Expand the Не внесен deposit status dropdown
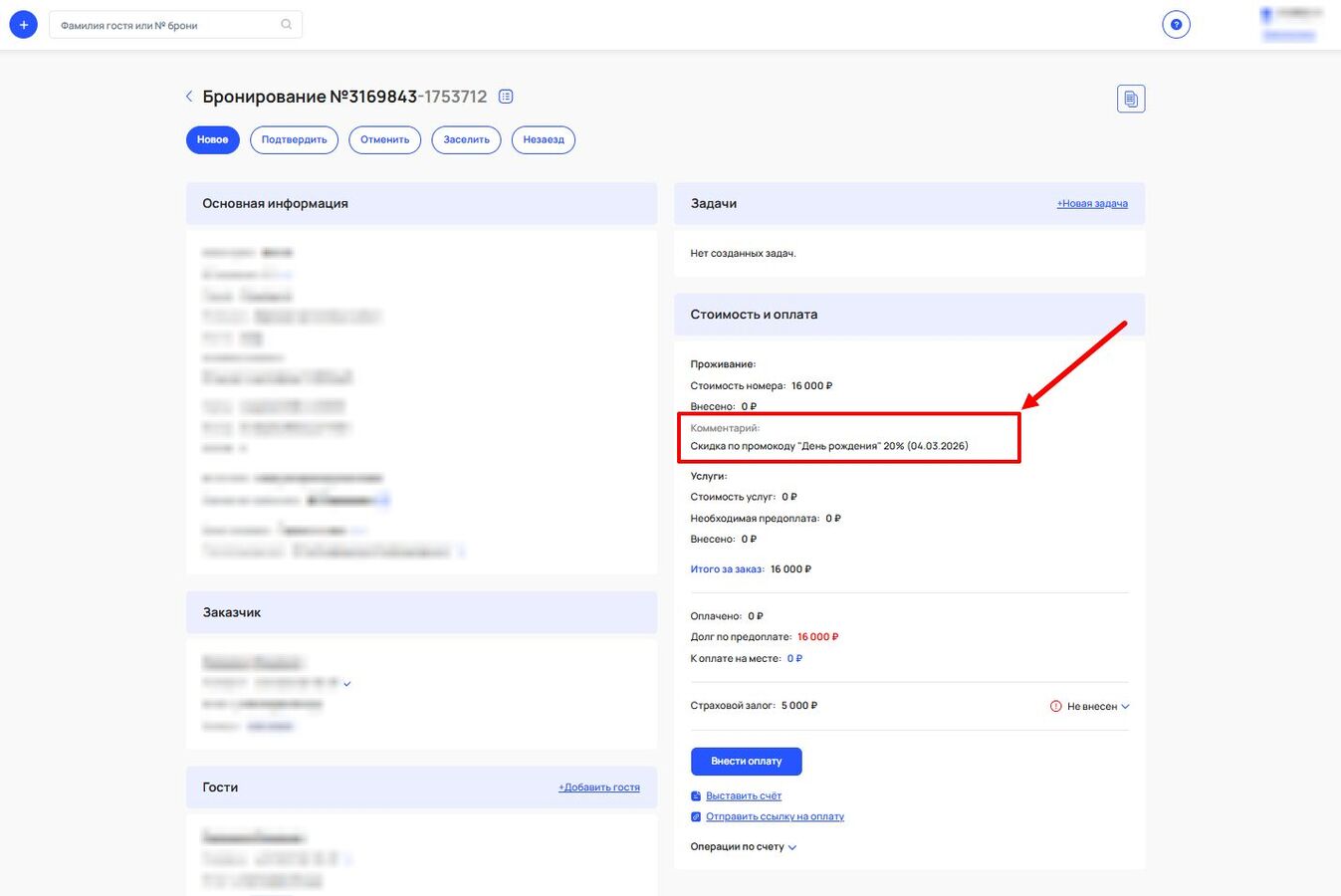 [1125, 707]
